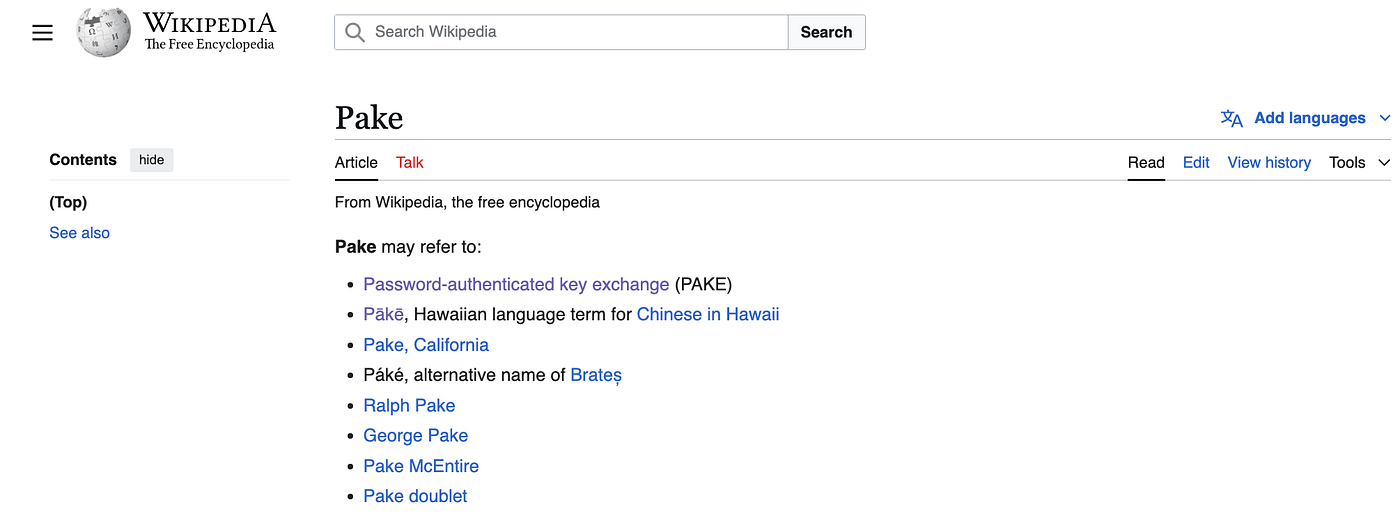Open the View history tab
This screenshot has height=525, width=1400.
1269,162
